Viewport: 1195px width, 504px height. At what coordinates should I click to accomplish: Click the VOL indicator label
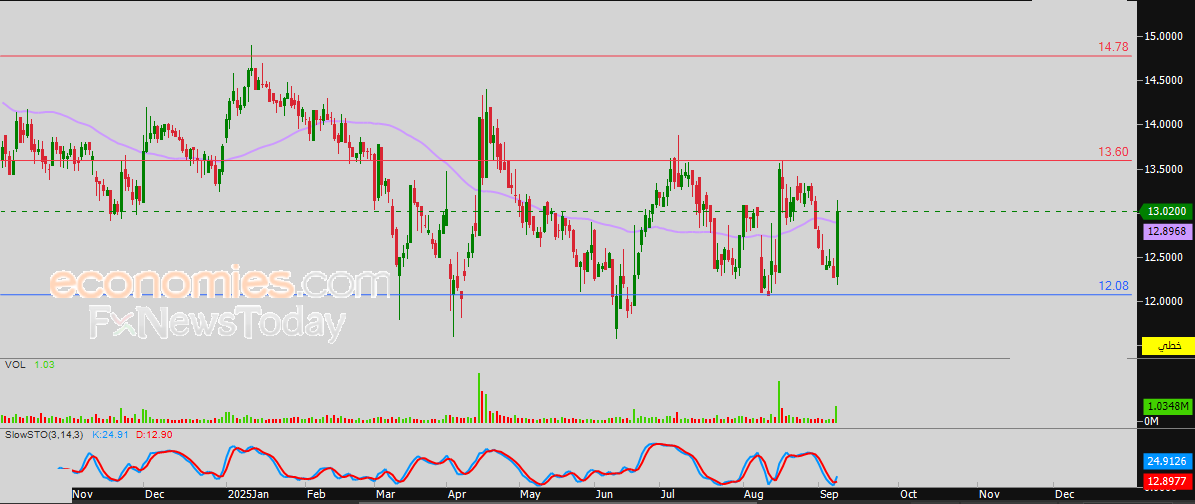coord(14,365)
